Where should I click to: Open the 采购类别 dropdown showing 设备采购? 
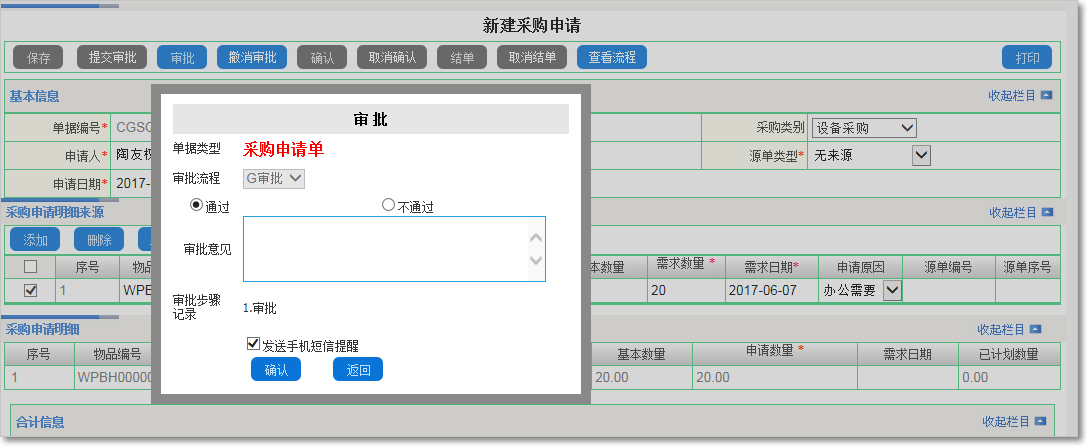pos(864,128)
